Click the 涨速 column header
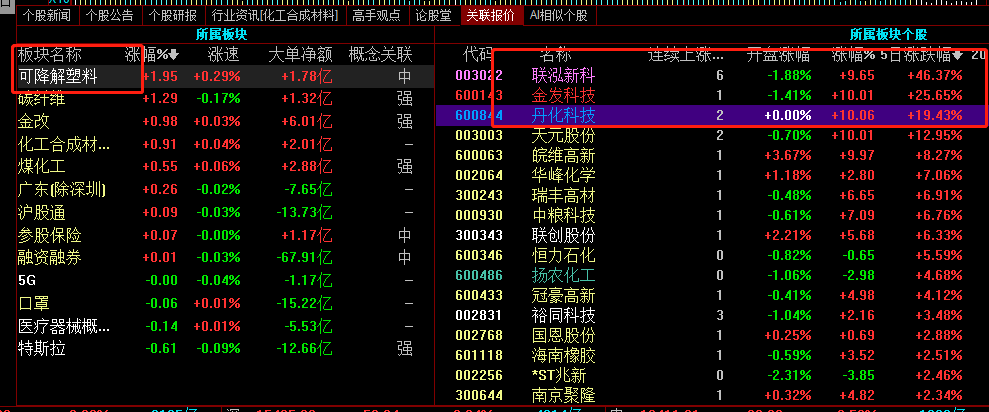Viewport: 989px width, 412px height. coord(224,56)
